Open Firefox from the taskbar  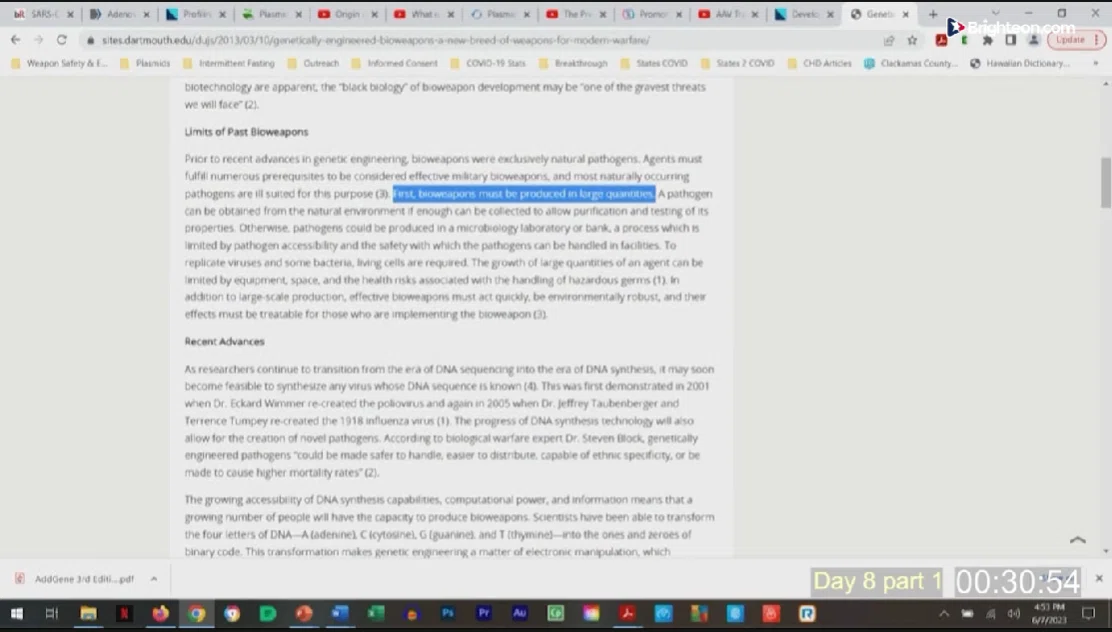click(x=160, y=614)
